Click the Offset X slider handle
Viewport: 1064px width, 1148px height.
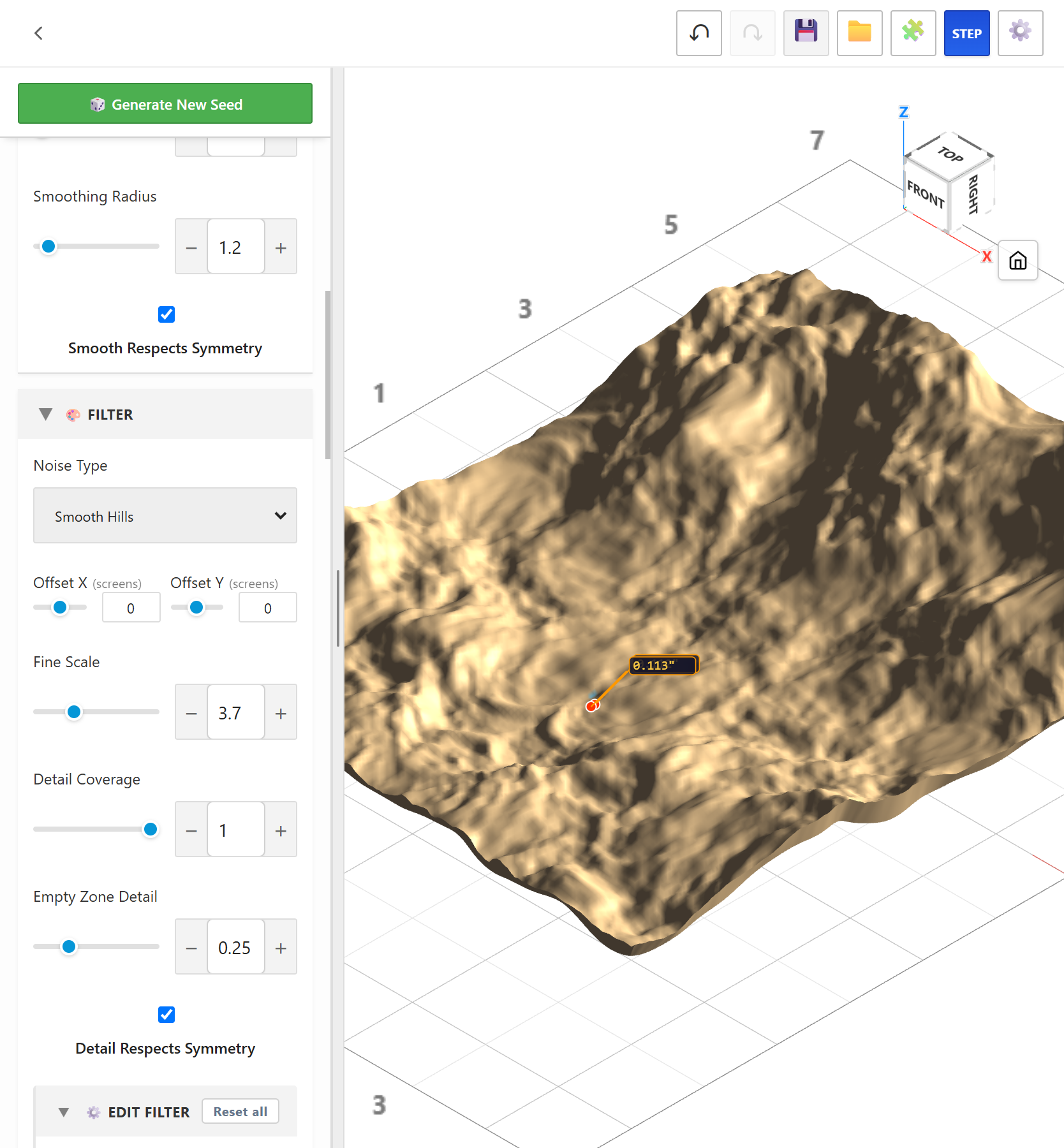pos(60,607)
